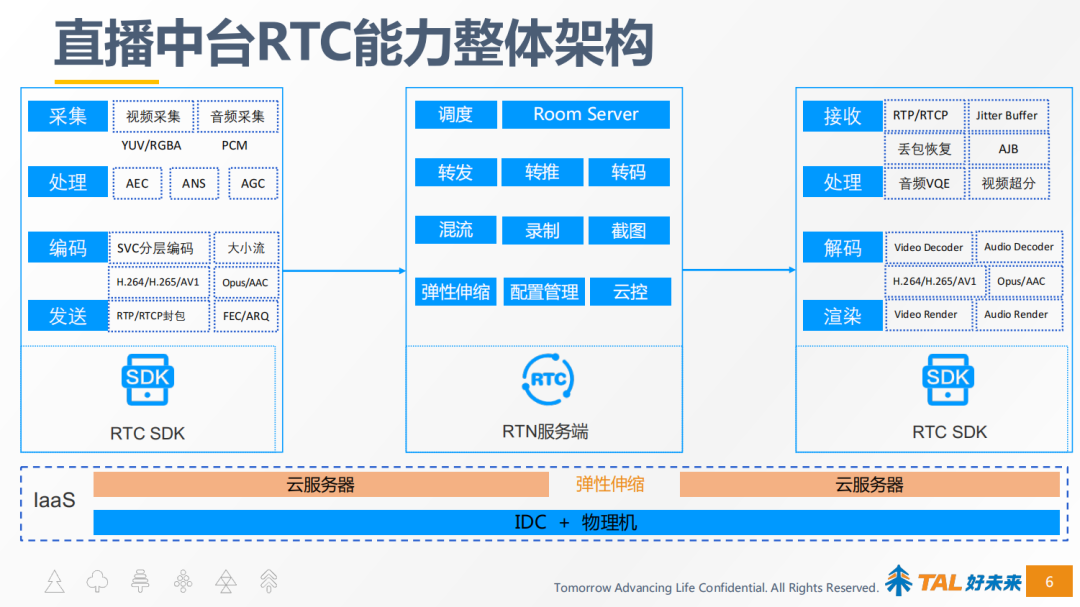Click the IaaS label

54,500
